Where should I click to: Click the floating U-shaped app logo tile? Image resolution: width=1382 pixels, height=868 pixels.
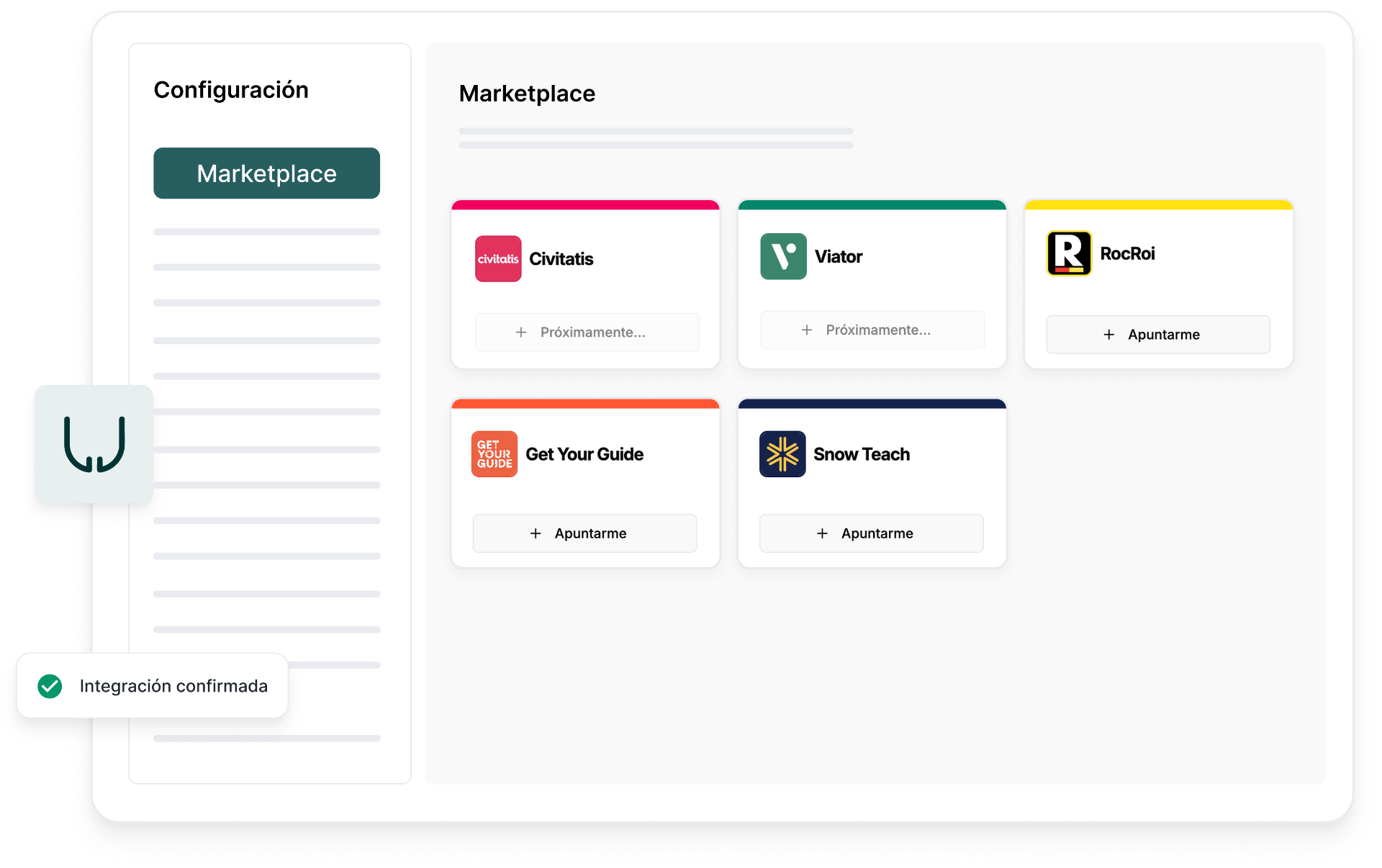94,444
